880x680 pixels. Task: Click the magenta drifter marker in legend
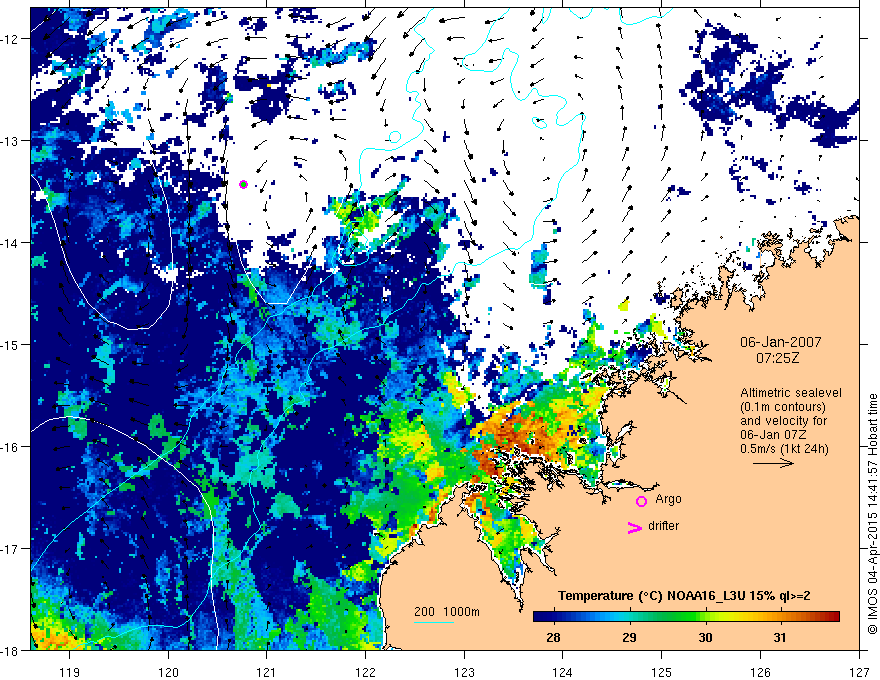[x=634, y=527]
